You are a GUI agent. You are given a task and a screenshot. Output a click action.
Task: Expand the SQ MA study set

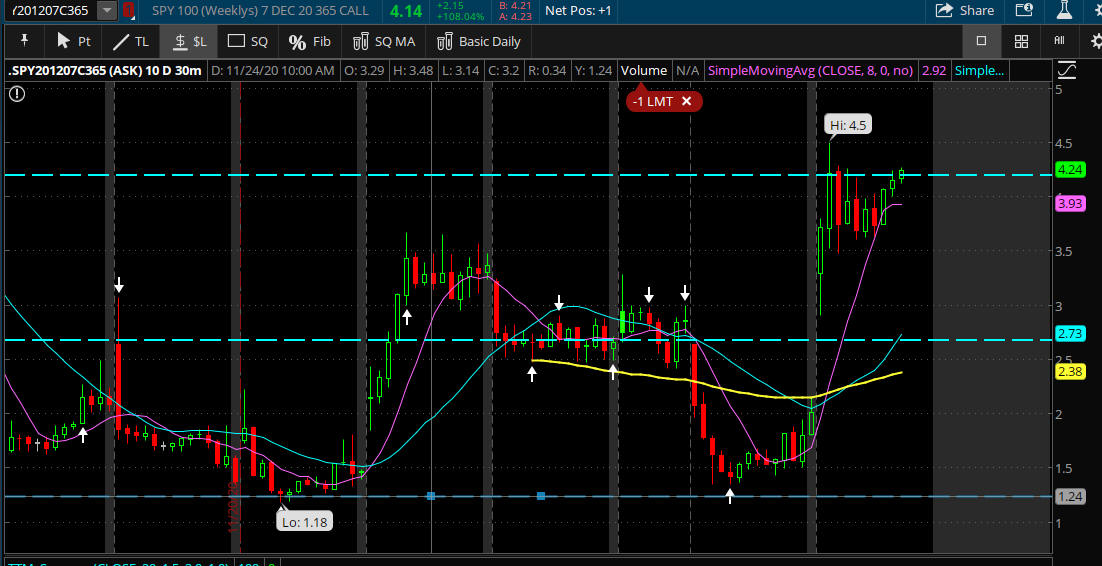click(x=384, y=41)
